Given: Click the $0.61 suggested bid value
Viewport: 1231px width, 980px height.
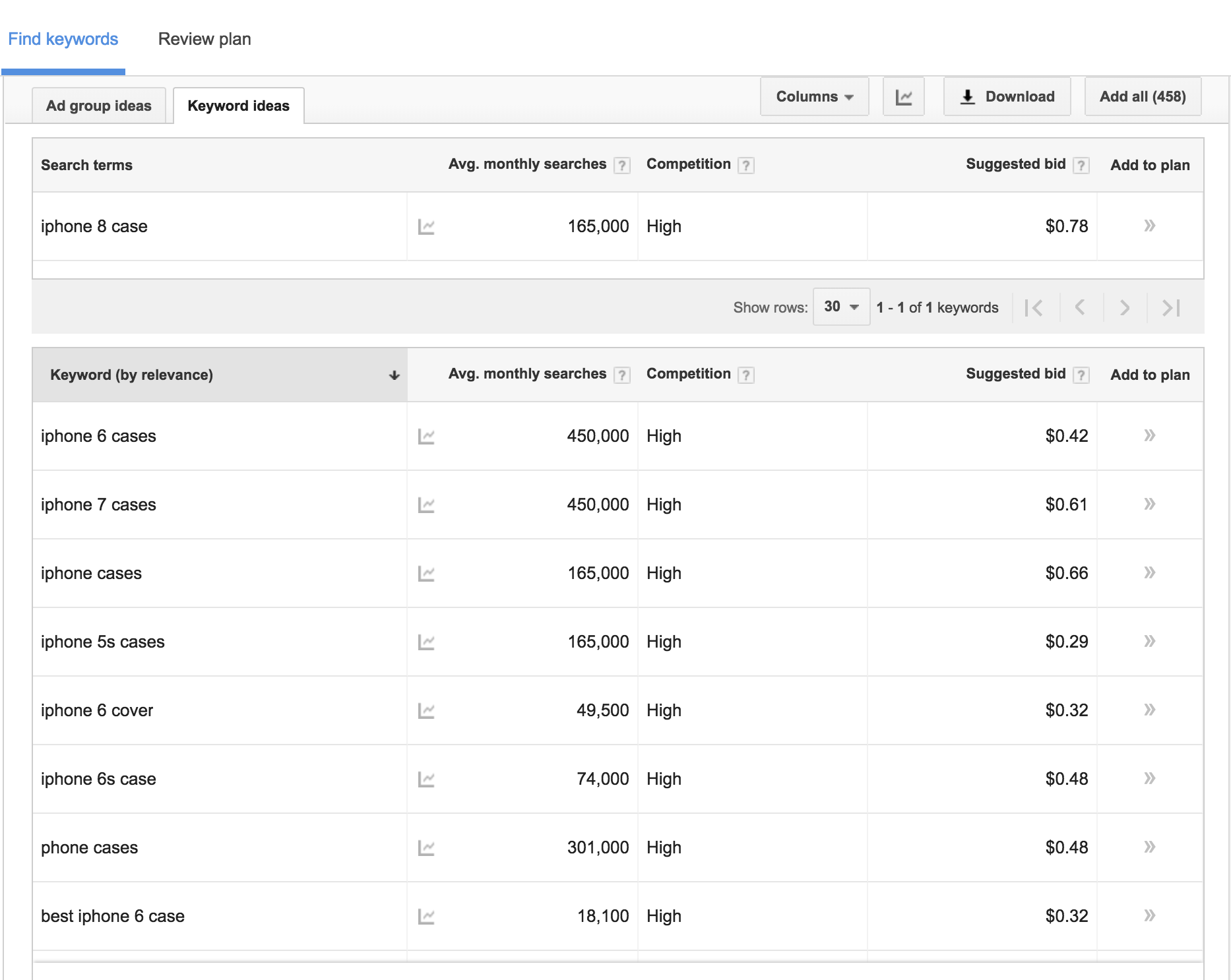Looking at the screenshot, I should point(1067,505).
